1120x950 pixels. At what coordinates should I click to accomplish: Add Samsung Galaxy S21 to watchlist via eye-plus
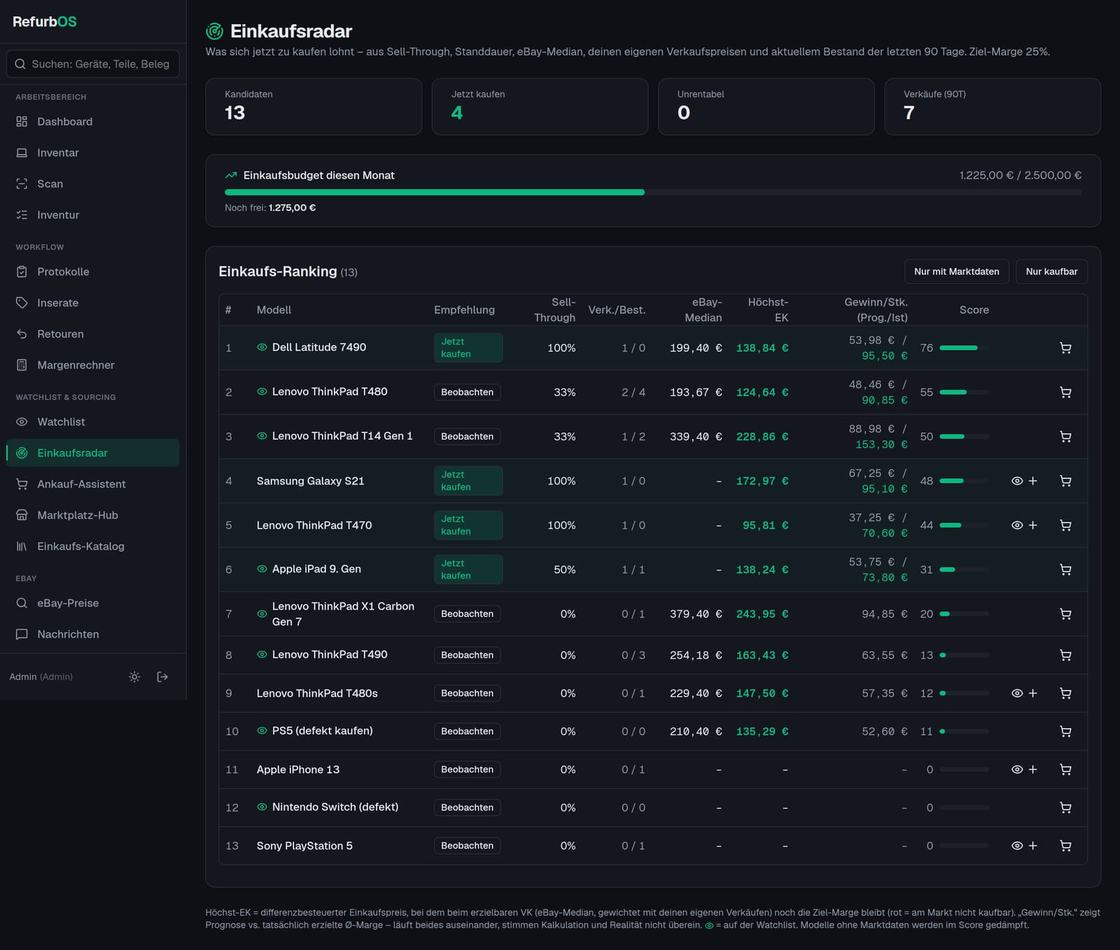pos(1024,481)
